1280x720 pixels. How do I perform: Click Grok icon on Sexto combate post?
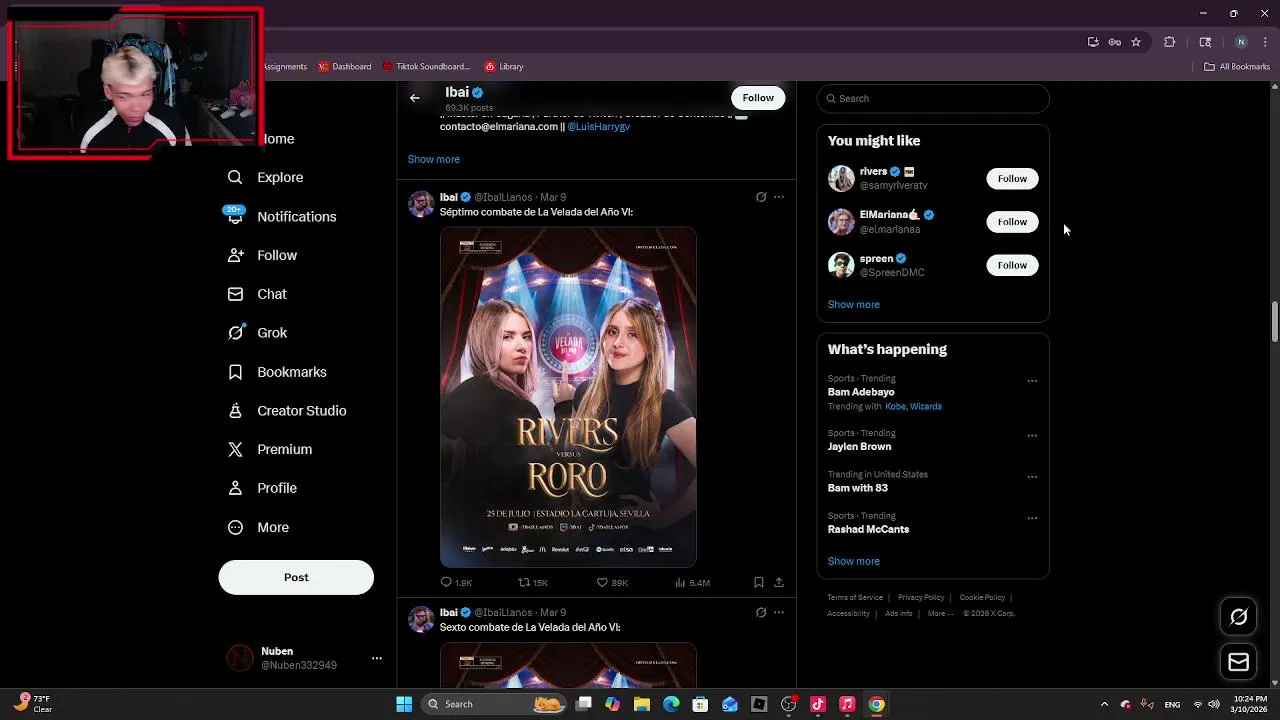click(761, 612)
